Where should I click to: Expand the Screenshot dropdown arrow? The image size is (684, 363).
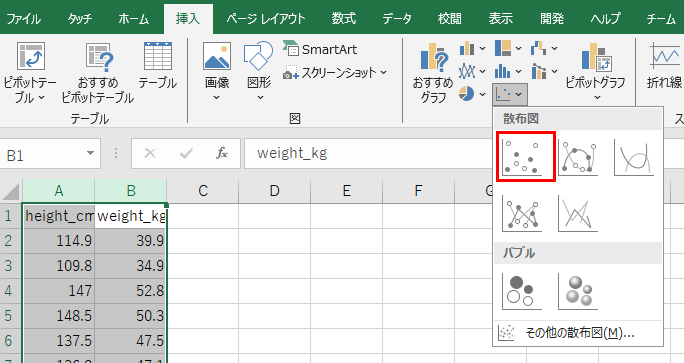click(x=383, y=72)
